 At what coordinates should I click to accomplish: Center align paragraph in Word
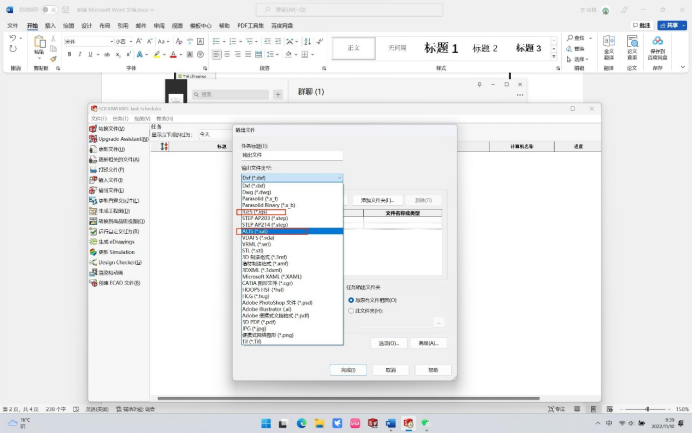[x=227, y=54]
